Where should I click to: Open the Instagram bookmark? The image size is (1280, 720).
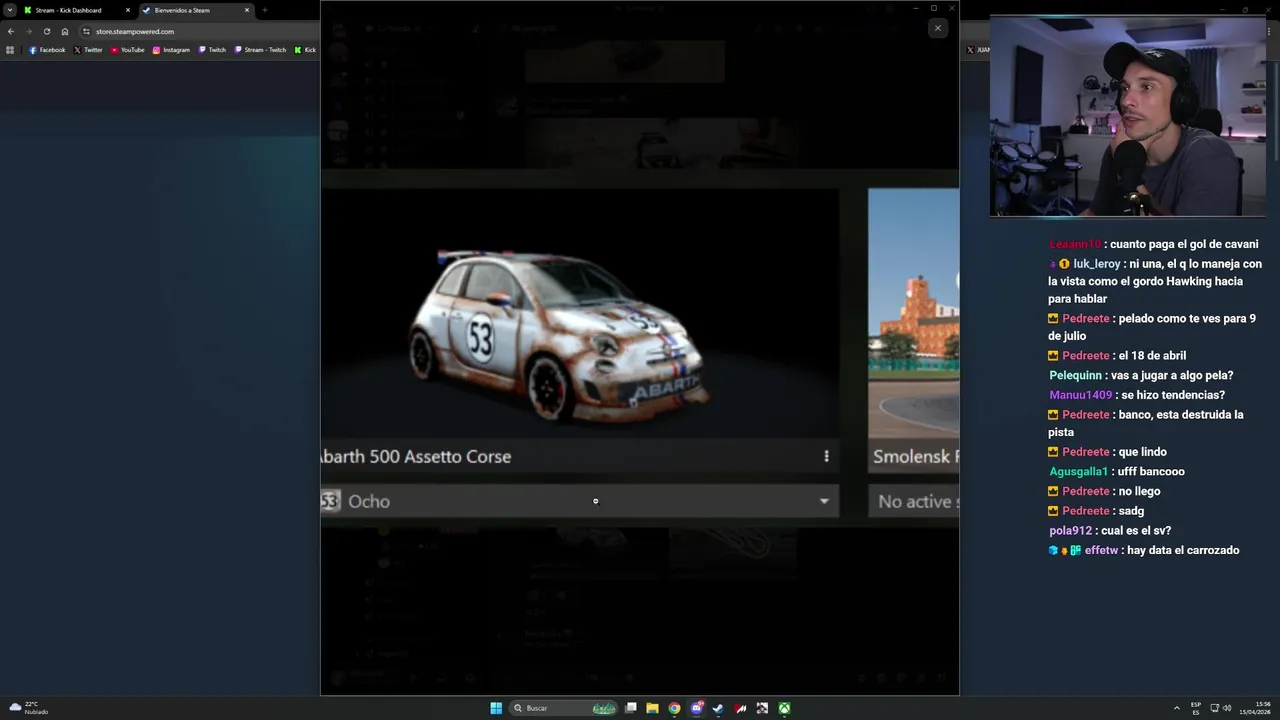[x=171, y=50]
